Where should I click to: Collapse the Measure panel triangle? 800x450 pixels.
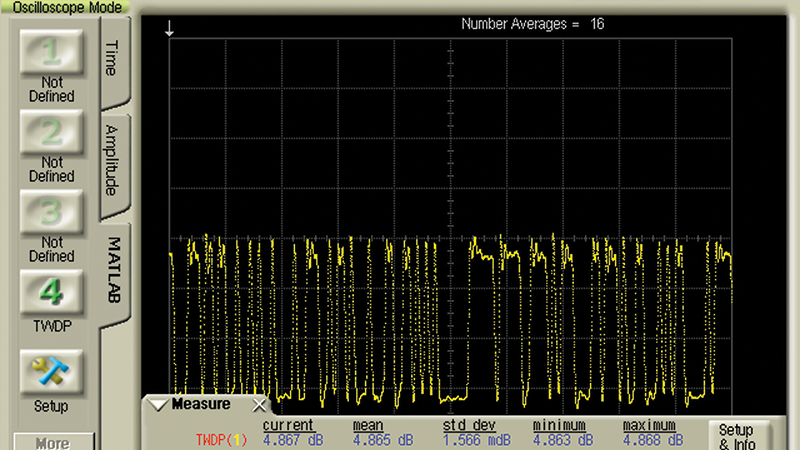click(158, 405)
